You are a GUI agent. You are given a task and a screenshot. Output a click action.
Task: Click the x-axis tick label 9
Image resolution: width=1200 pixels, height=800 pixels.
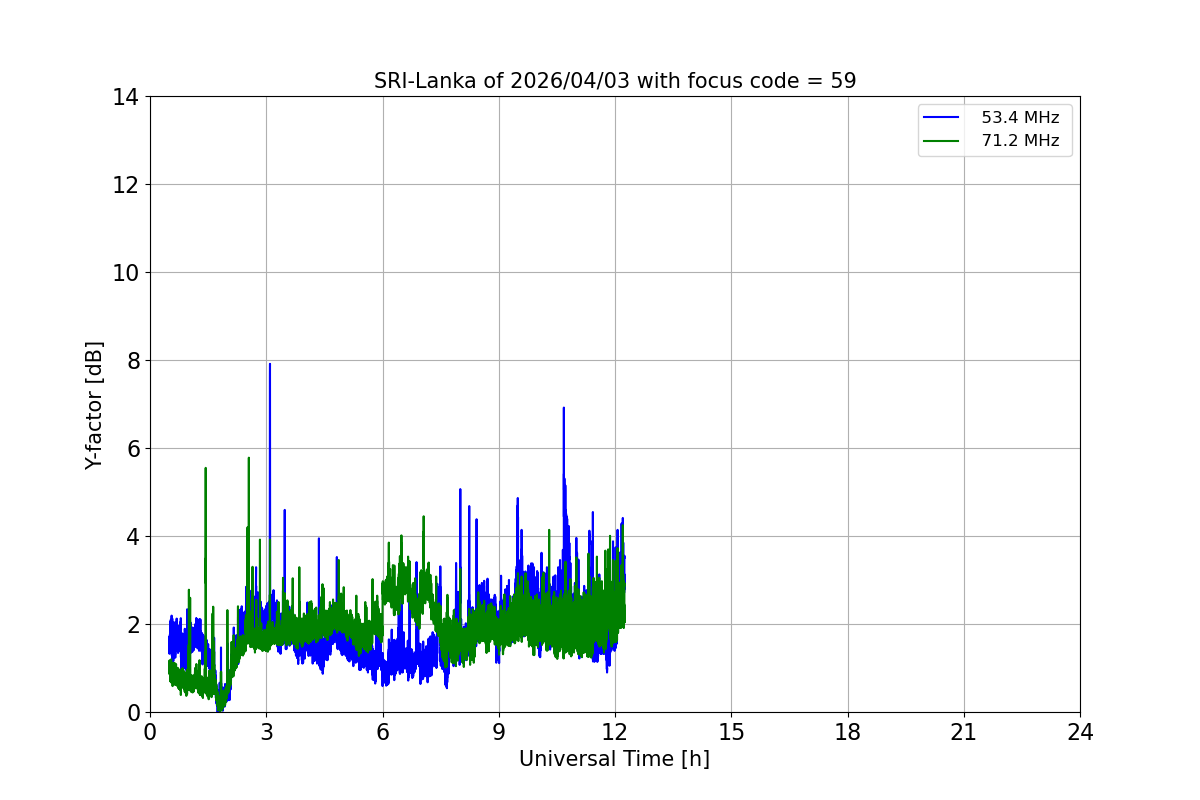[x=499, y=732]
